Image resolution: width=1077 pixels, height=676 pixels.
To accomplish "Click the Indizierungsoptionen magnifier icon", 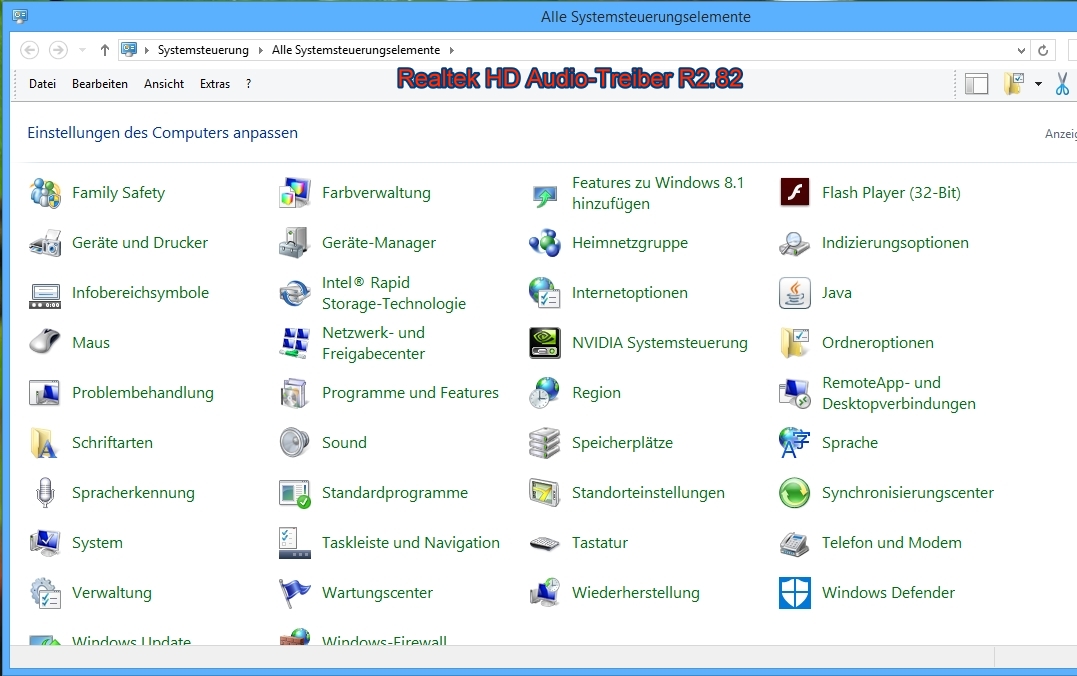I will point(795,243).
